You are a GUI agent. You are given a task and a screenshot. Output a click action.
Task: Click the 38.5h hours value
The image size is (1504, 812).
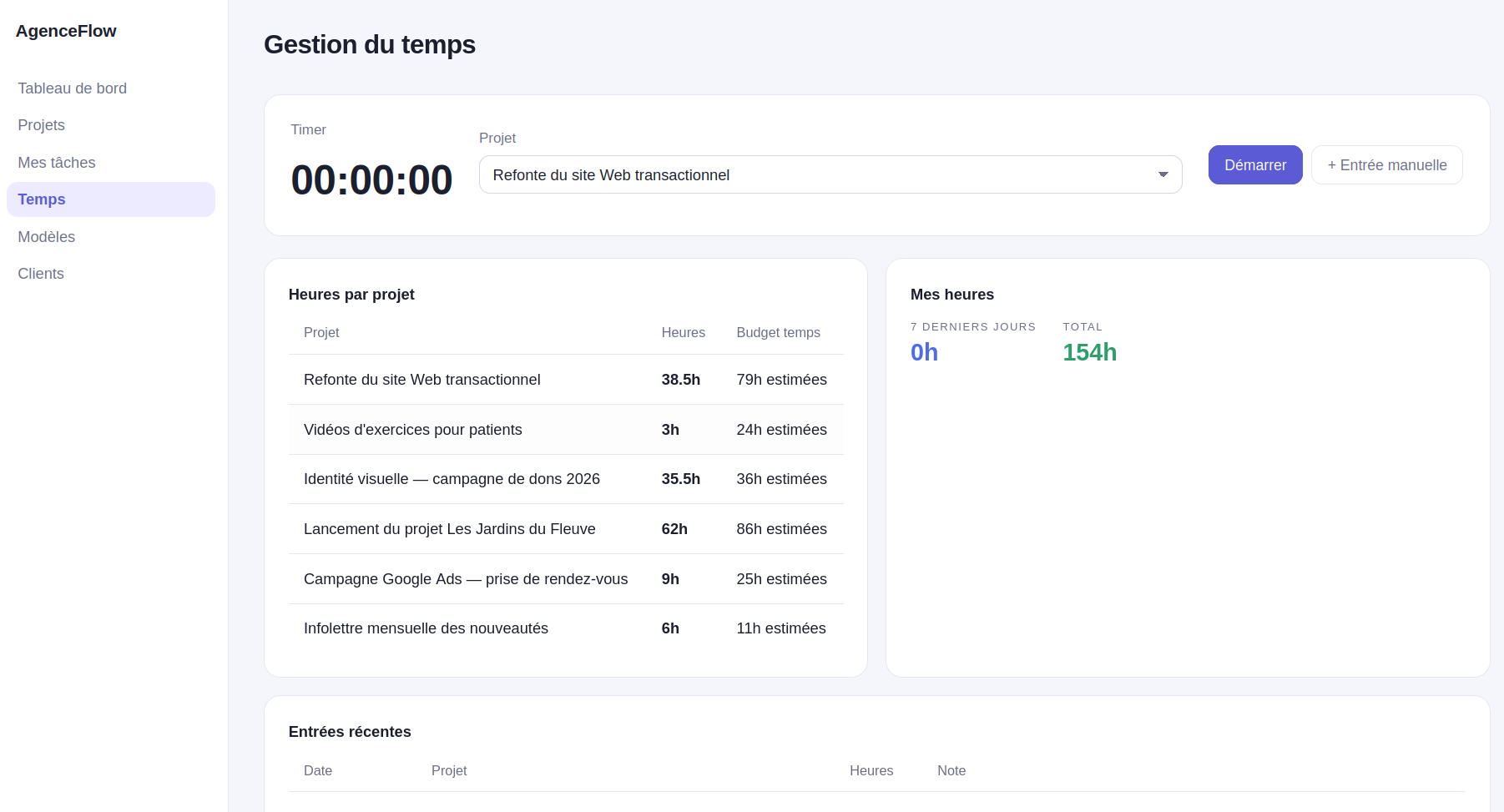coord(681,380)
